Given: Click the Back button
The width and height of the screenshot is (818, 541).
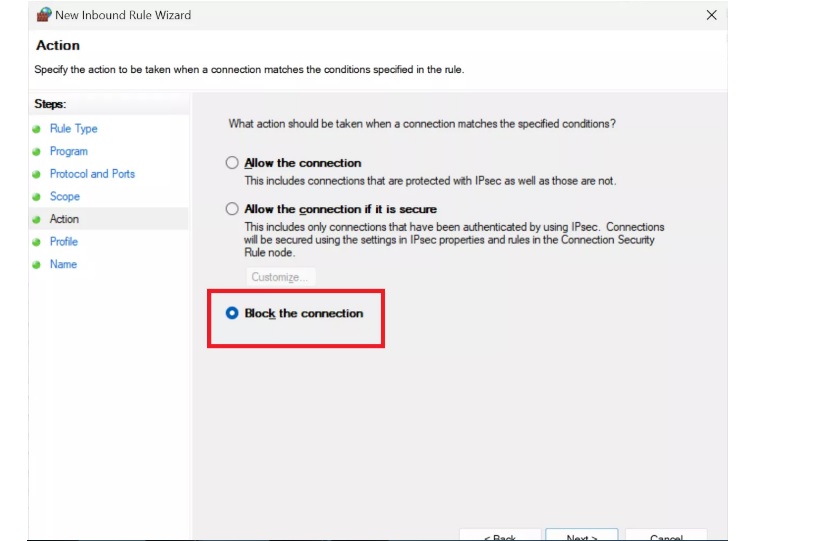Looking at the screenshot, I should [x=500, y=535].
